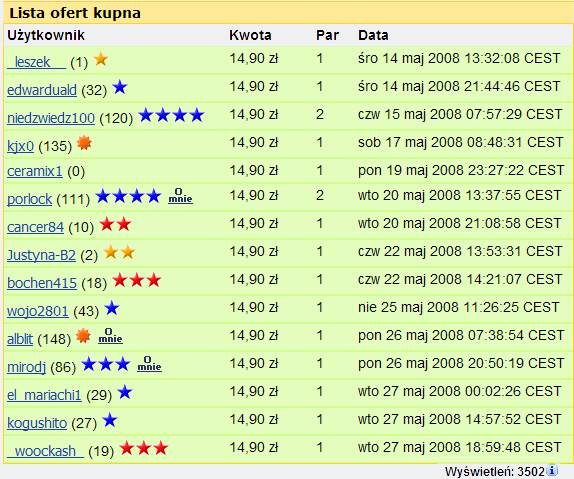574x479 pixels.
Task: Click kjx0's orange sun rating icon
Action: pos(84,143)
